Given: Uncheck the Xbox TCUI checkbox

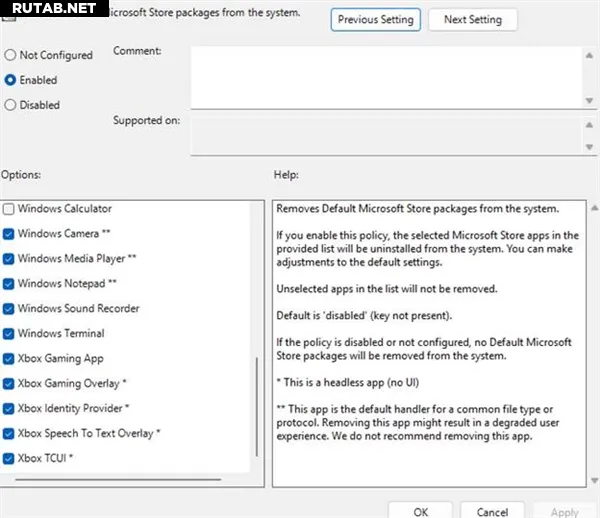Looking at the screenshot, I should point(8,458).
